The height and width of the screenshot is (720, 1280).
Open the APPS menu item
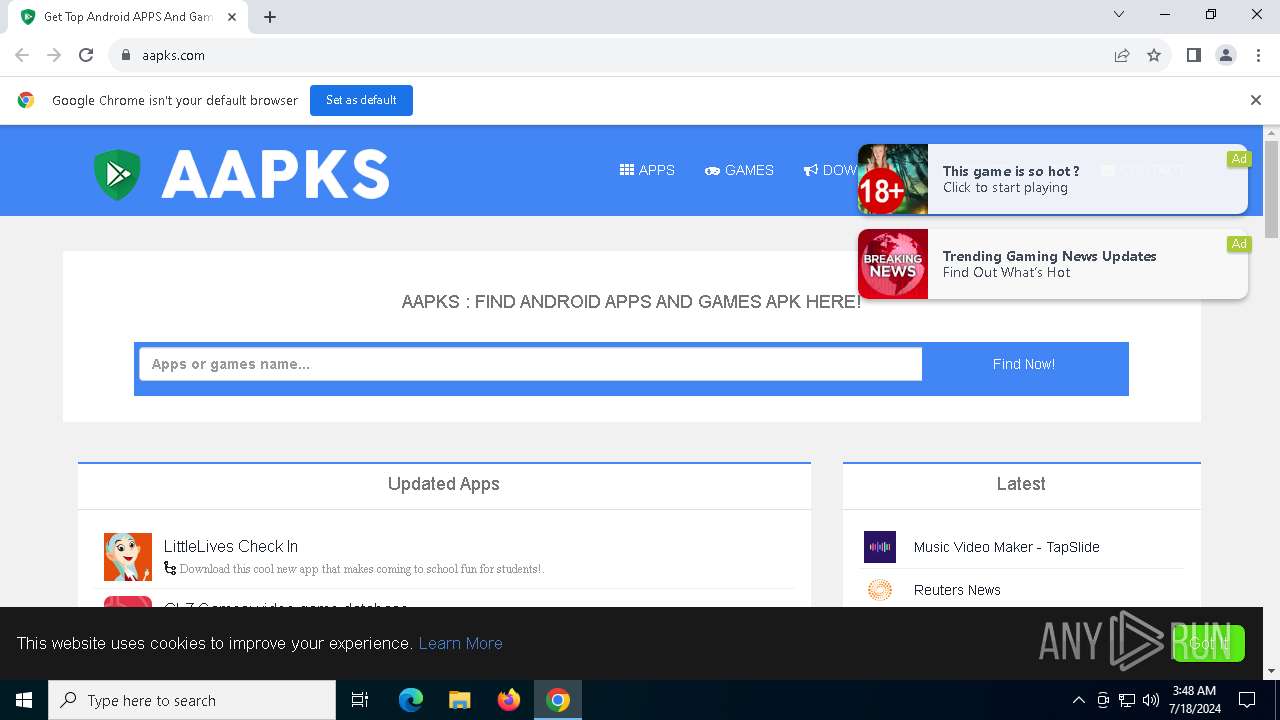pyautogui.click(x=647, y=170)
